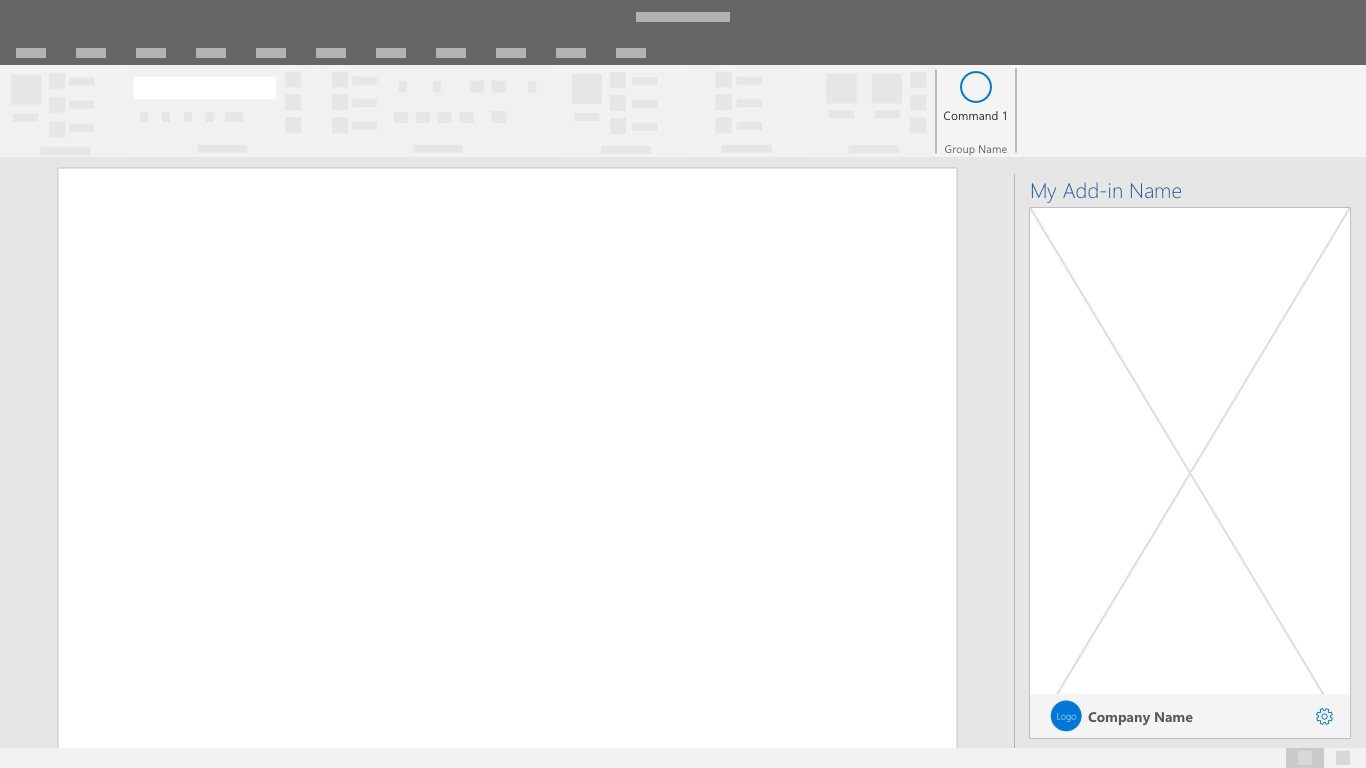Select the large icon in the first ribbon group
This screenshot has height=768, width=1366.
coord(26,90)
